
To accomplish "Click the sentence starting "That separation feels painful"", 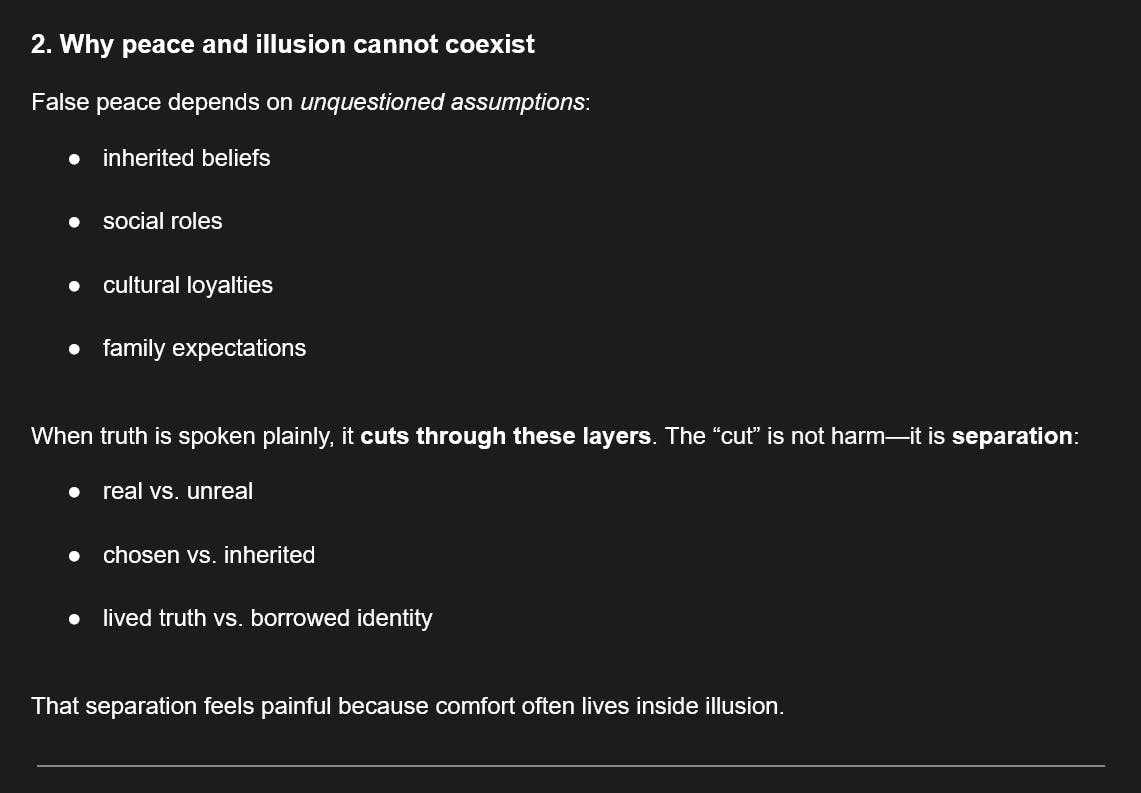I will (407, 706).
